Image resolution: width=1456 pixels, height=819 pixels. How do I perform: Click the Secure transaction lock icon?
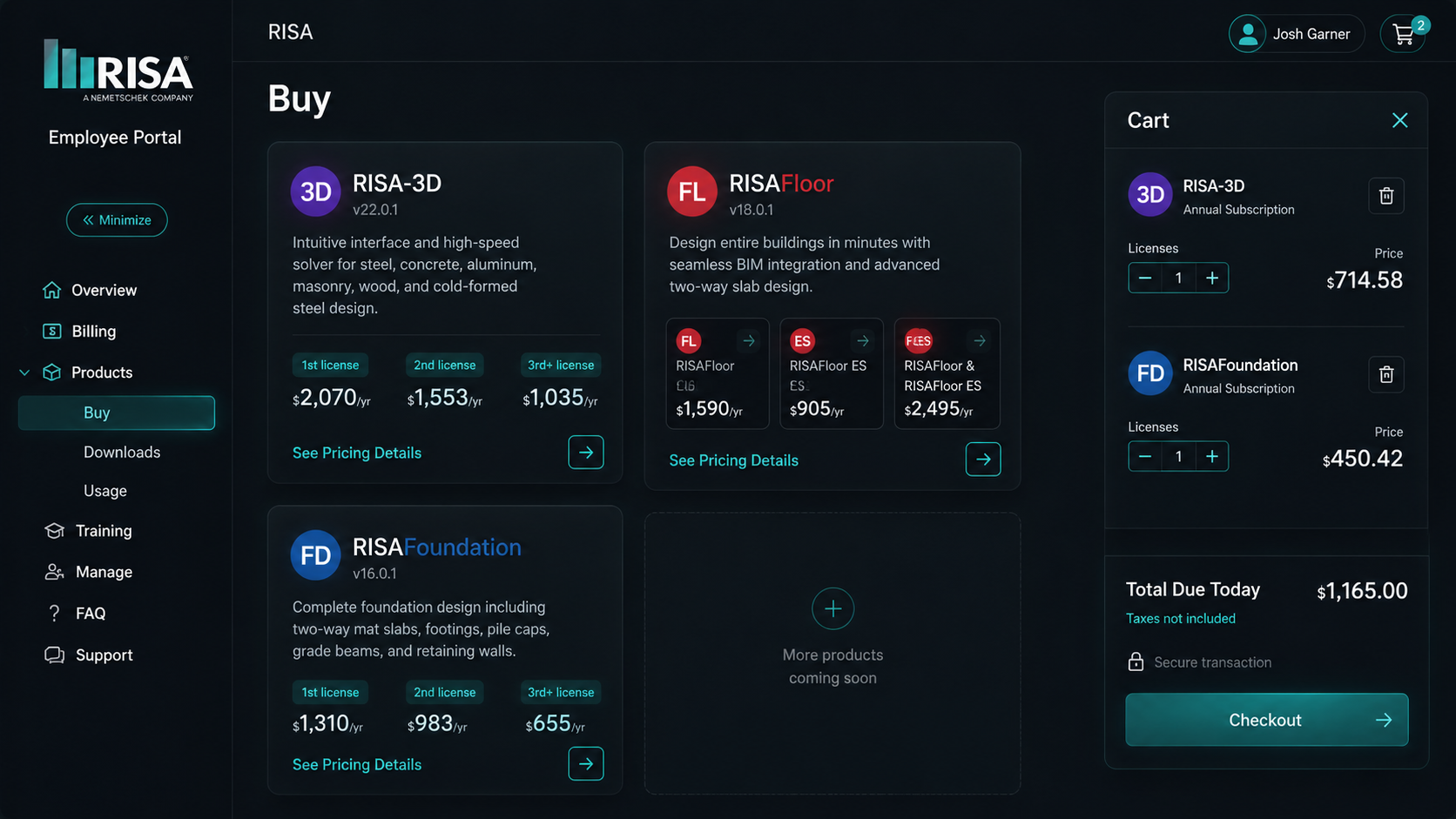1136,662
